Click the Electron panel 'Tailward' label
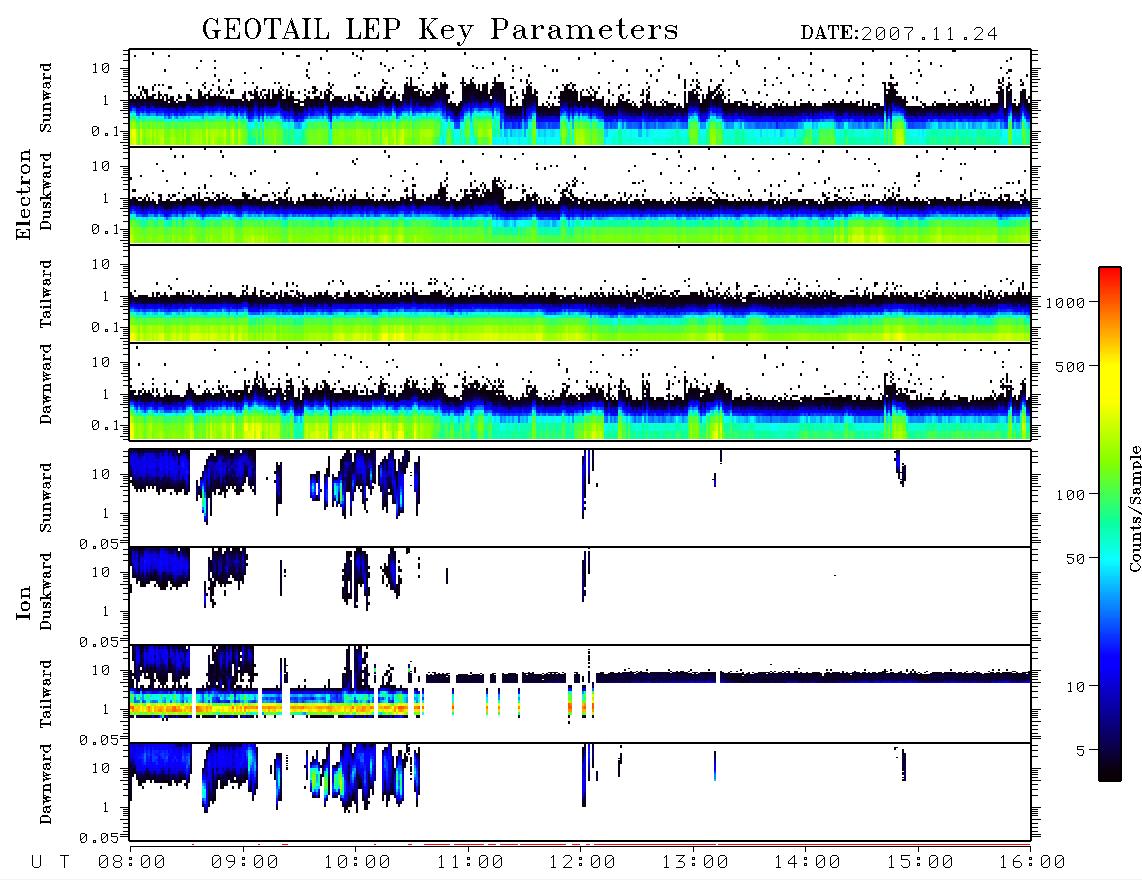The width and height of the screenshot is (1142, 880). (x=46, y=294)
